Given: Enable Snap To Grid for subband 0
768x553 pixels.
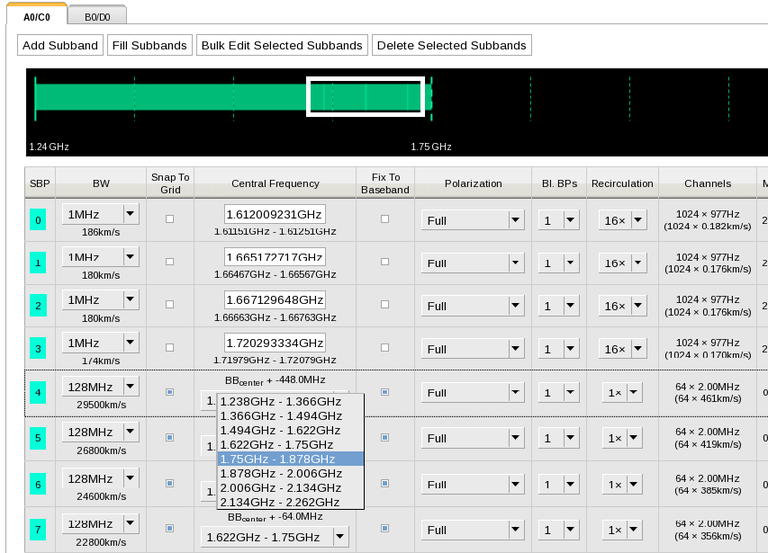Looking at the screenshot, I should (x=169, y=219).
